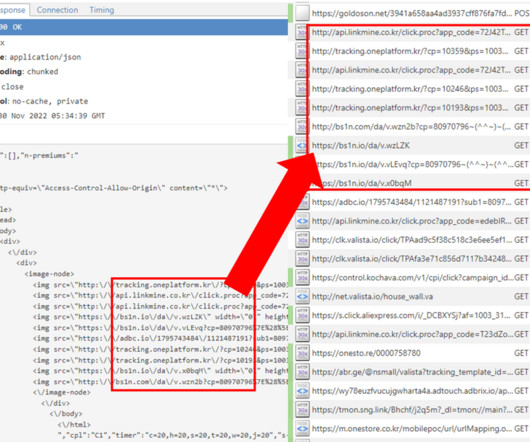Screen dimensions: 530x442
Task: Select the clk.valista.io TPAfa3e71c request URL
Action: pos(411,259)
